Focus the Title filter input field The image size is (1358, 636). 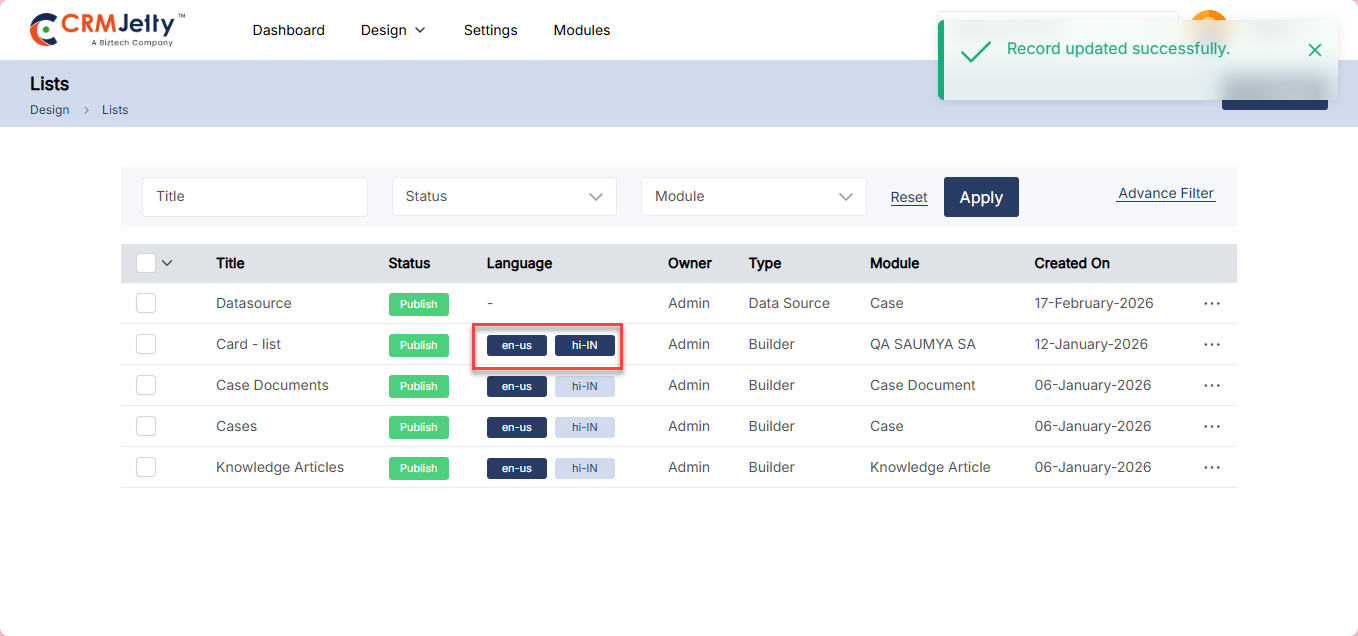254,197
